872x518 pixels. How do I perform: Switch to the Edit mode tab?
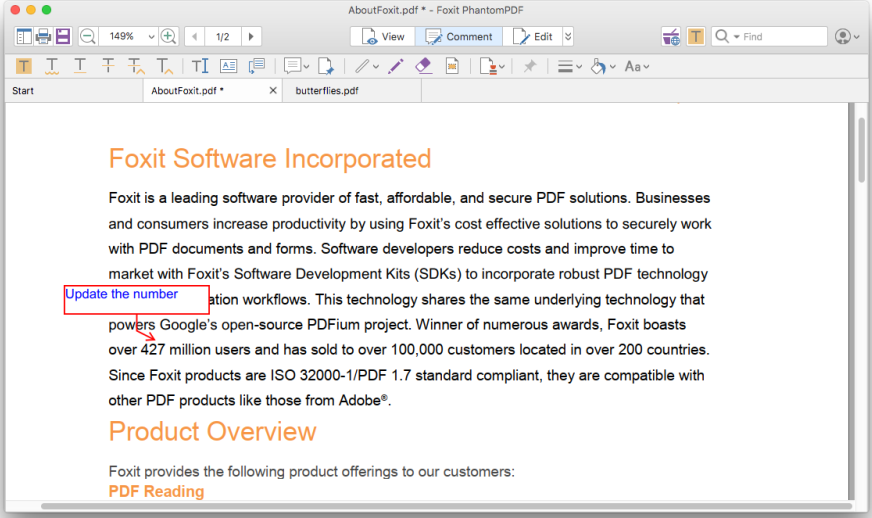532,37
